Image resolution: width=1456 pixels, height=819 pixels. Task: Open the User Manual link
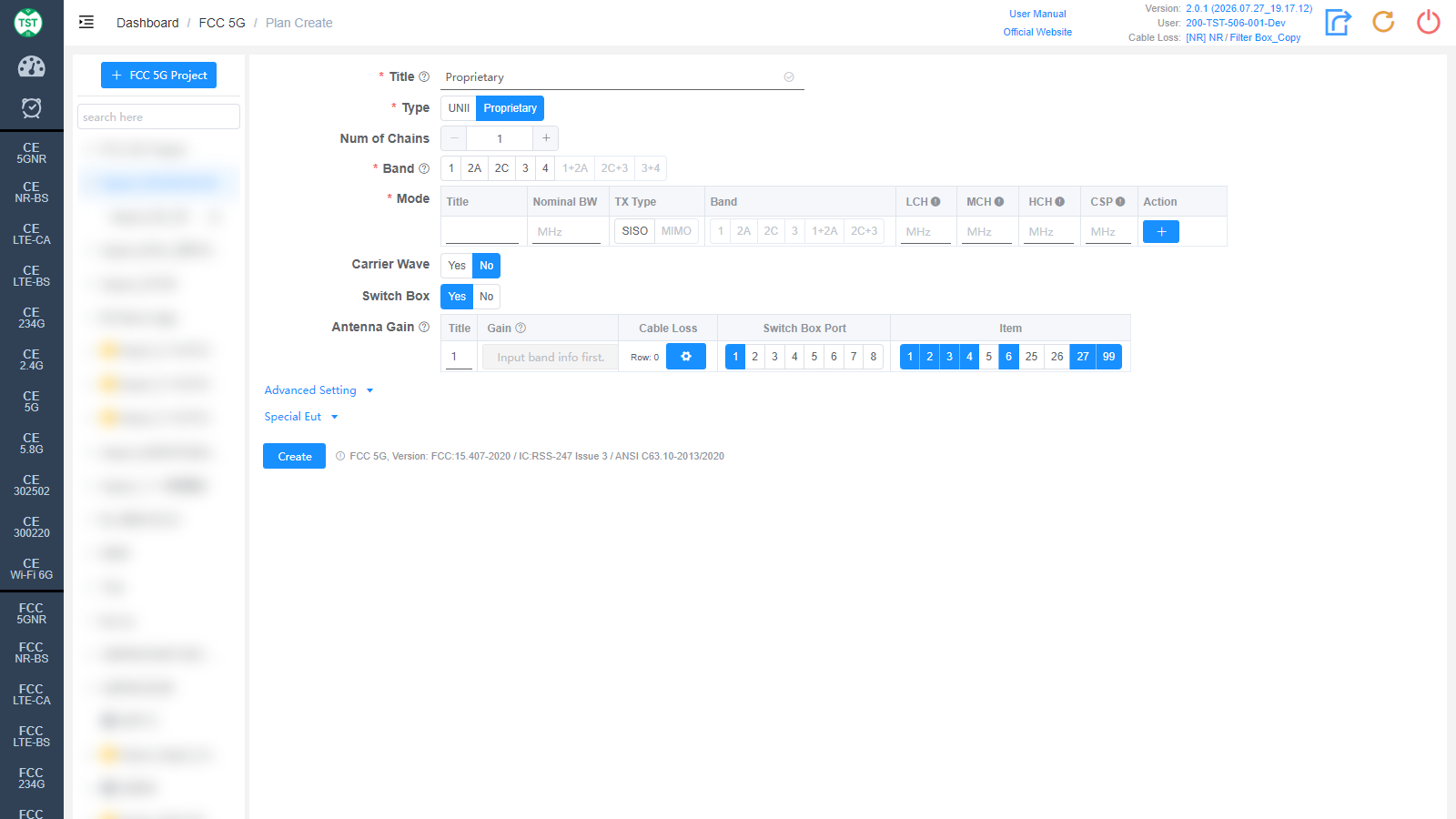pos(1037,14)
